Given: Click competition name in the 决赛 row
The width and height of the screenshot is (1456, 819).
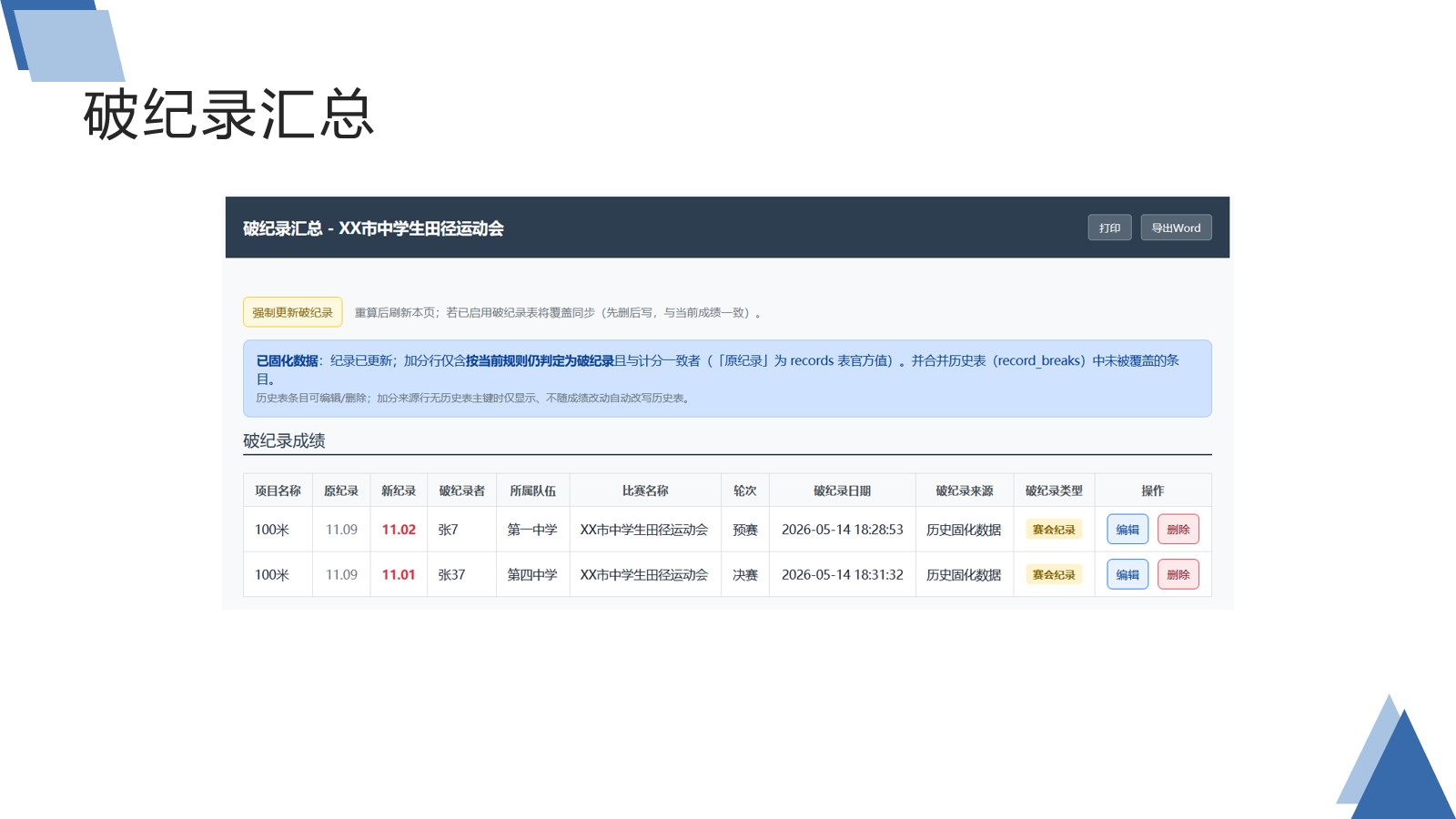Looking at the screenshot, I should click(x=644, y=575).
